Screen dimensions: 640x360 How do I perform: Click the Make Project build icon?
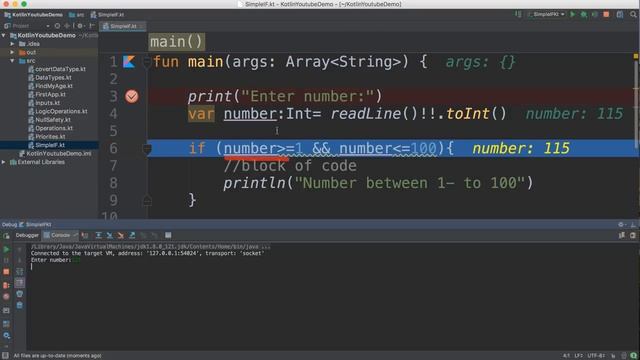pos(518,14)
